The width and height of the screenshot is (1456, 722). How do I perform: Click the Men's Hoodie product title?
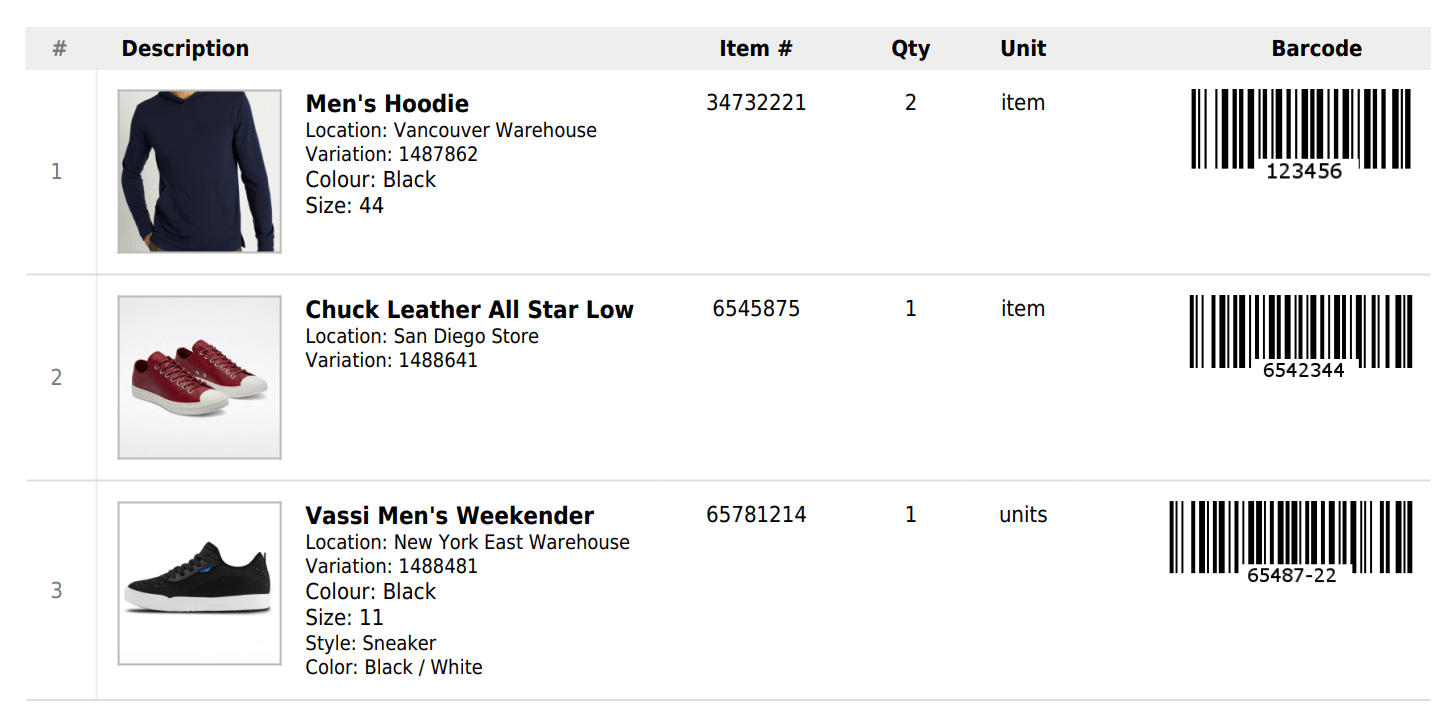pos(387,104)
